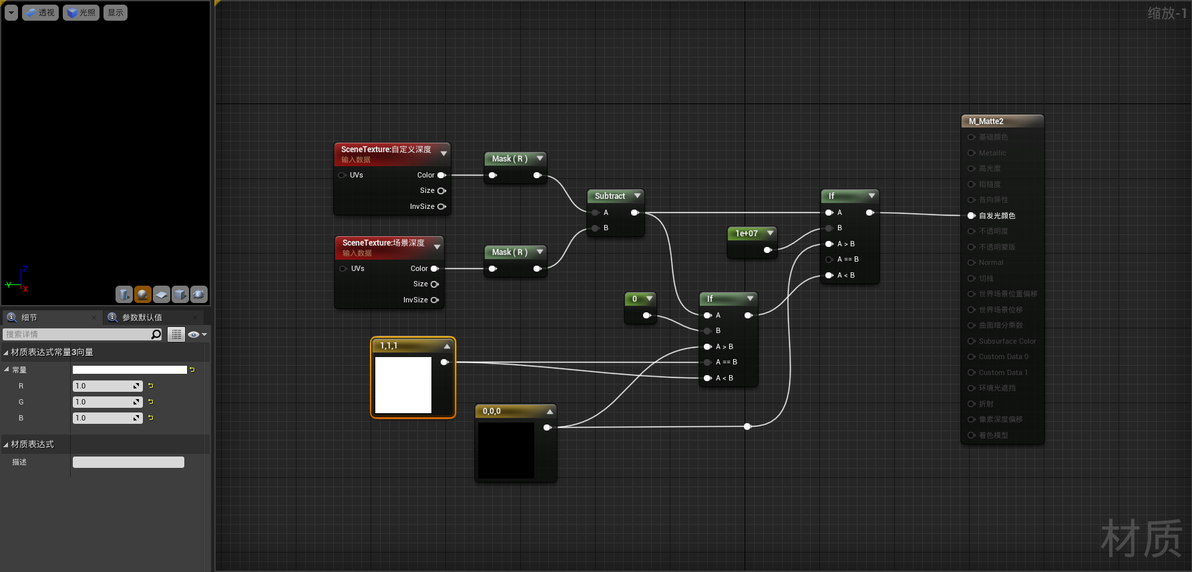Viewport: 1192px width, 572px height.
Task: Click the R value field
Action: (108, 386)
